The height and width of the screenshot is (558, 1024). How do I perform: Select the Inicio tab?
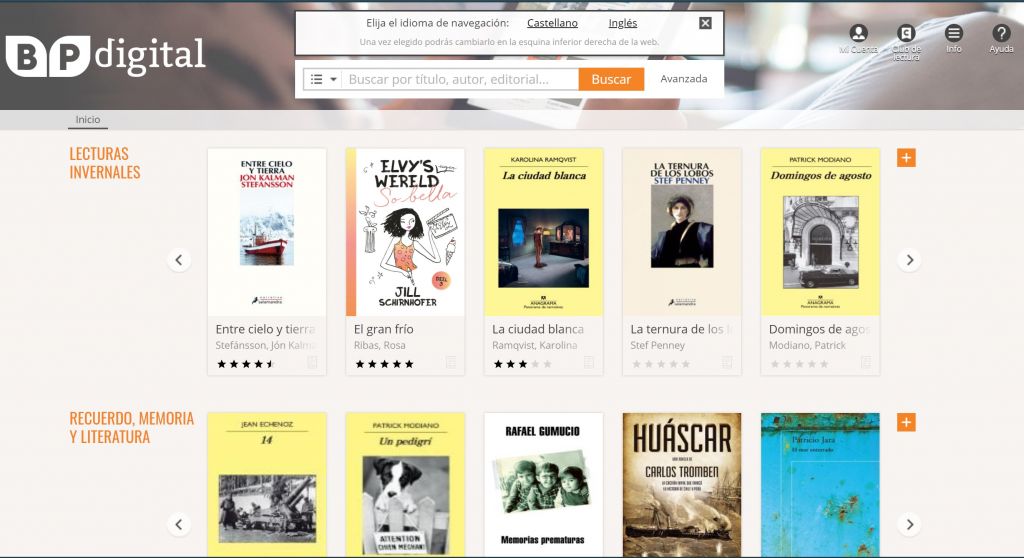[88, 120]
